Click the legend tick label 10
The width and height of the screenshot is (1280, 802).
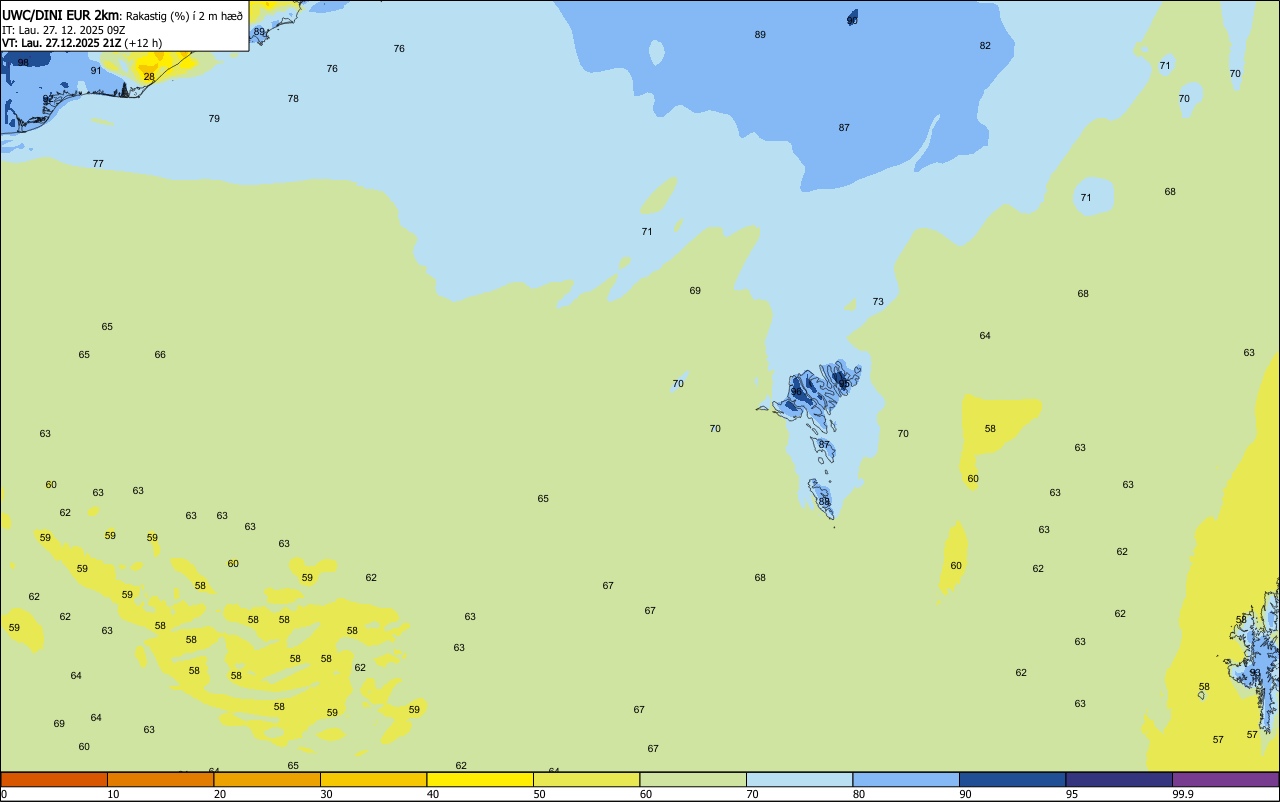(x=113, y=794)
